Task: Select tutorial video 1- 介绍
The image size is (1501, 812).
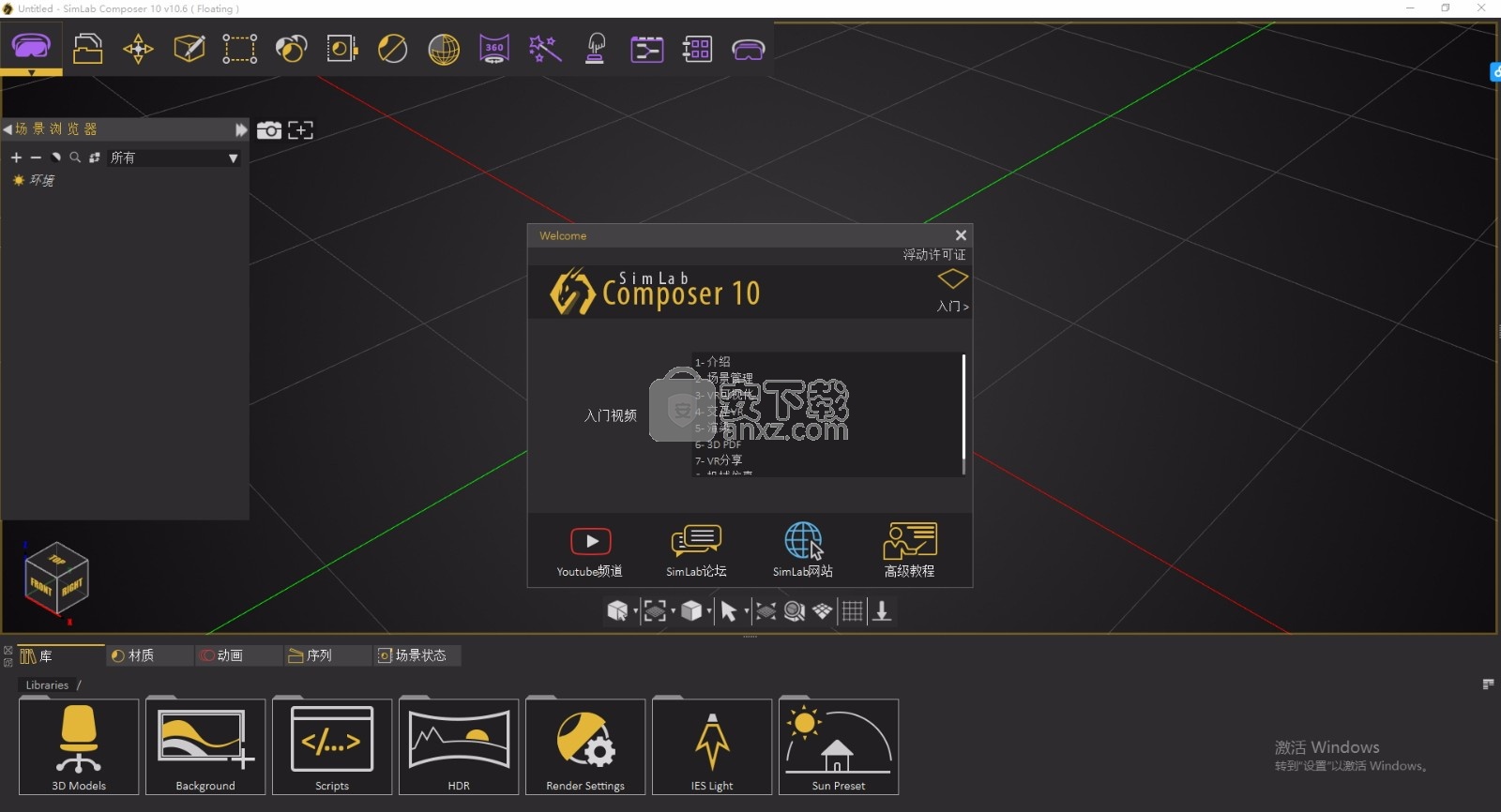Action: [713, 361]
